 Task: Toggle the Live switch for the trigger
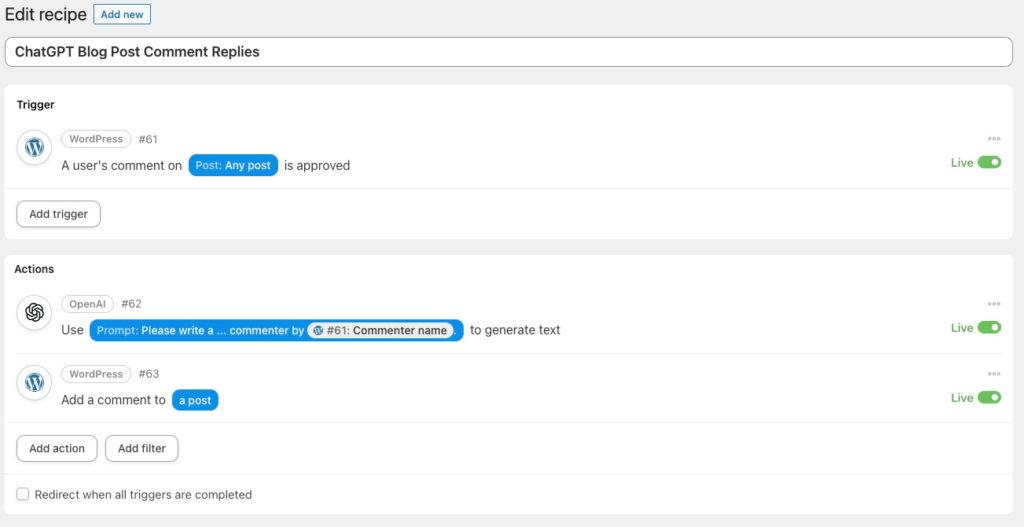click(x=989, y=163)
